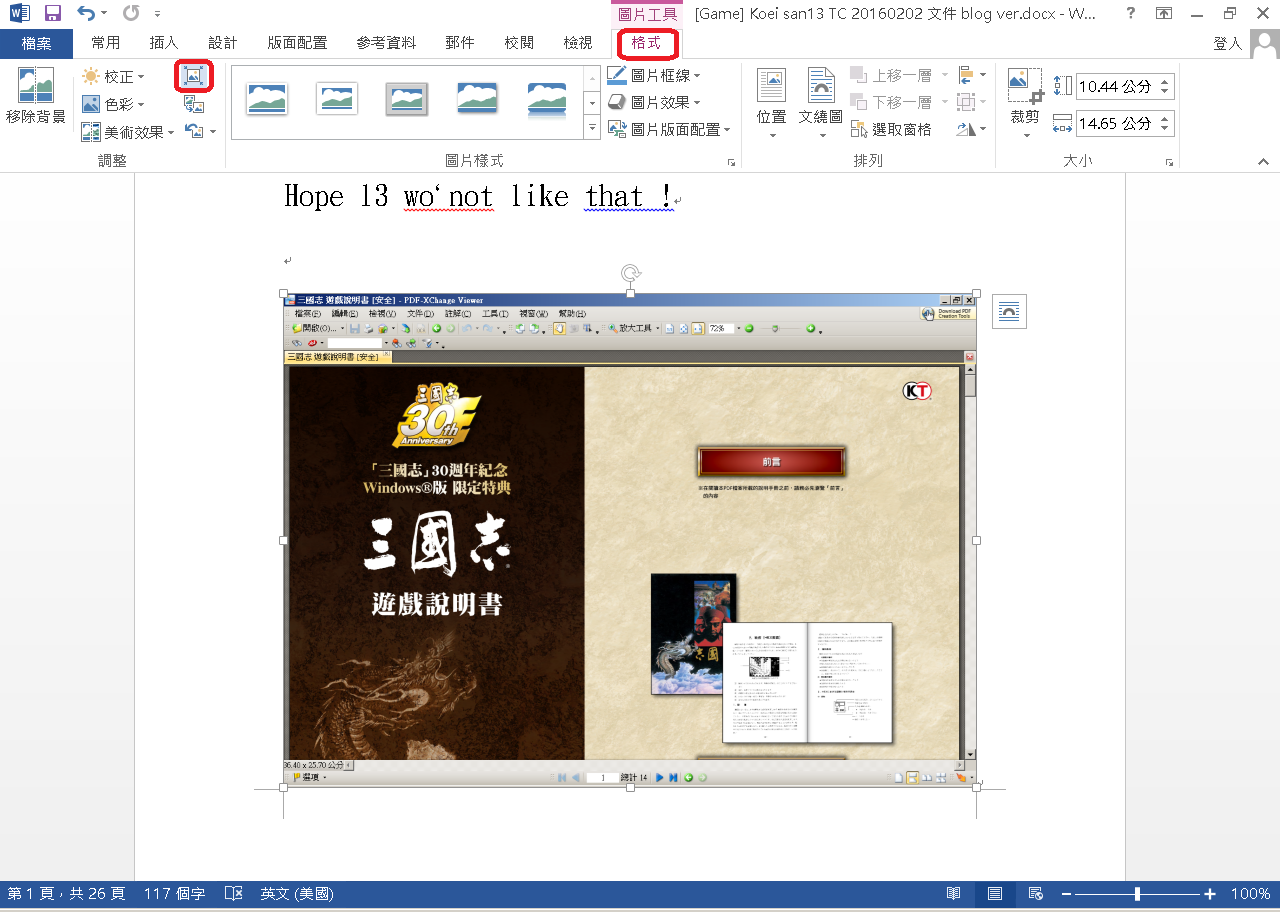
Task: Click the word count 117 個字
Action: pyautogui.click(x=174, y=893)
